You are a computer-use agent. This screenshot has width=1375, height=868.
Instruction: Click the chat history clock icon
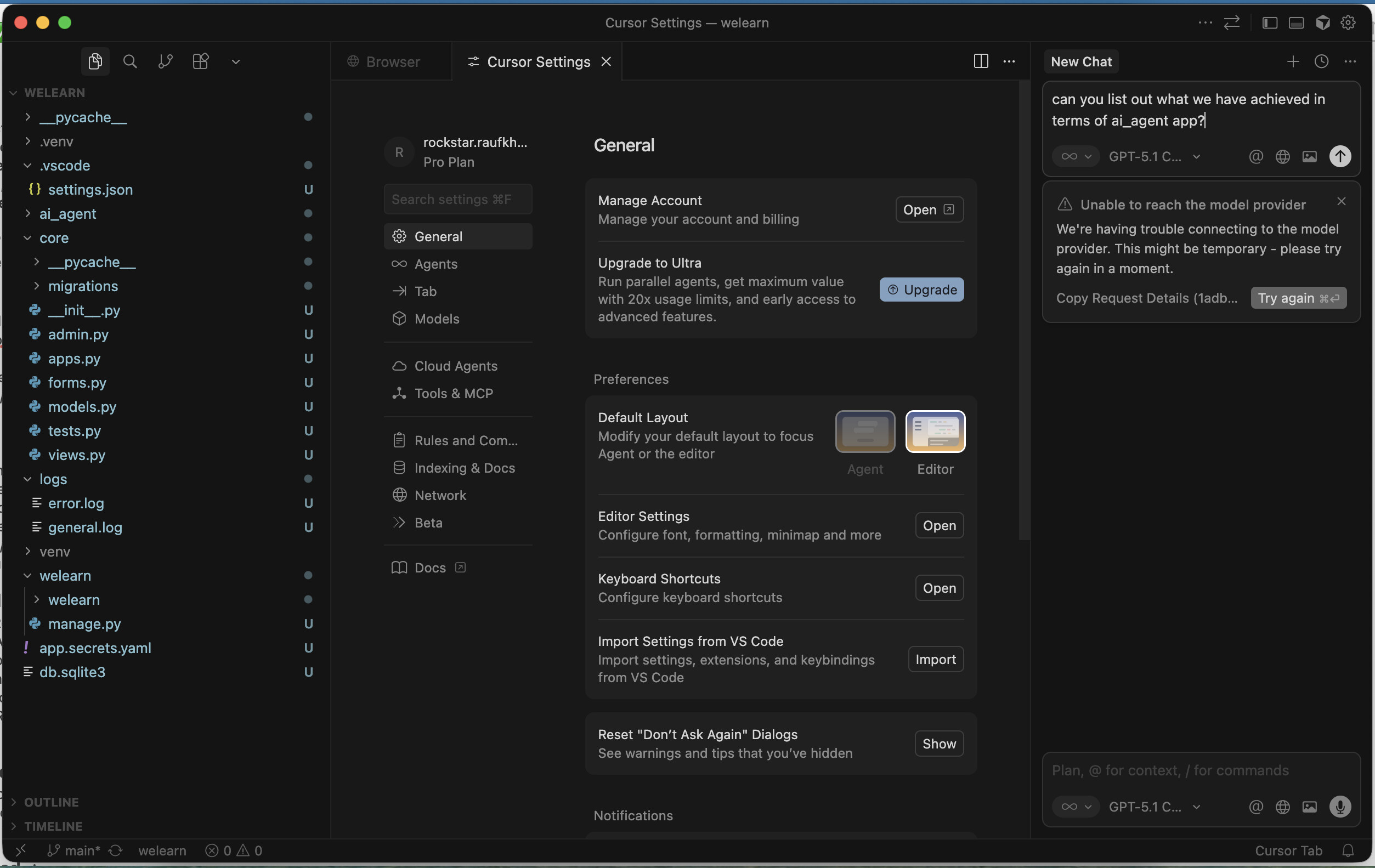(x=1321, y=61)
